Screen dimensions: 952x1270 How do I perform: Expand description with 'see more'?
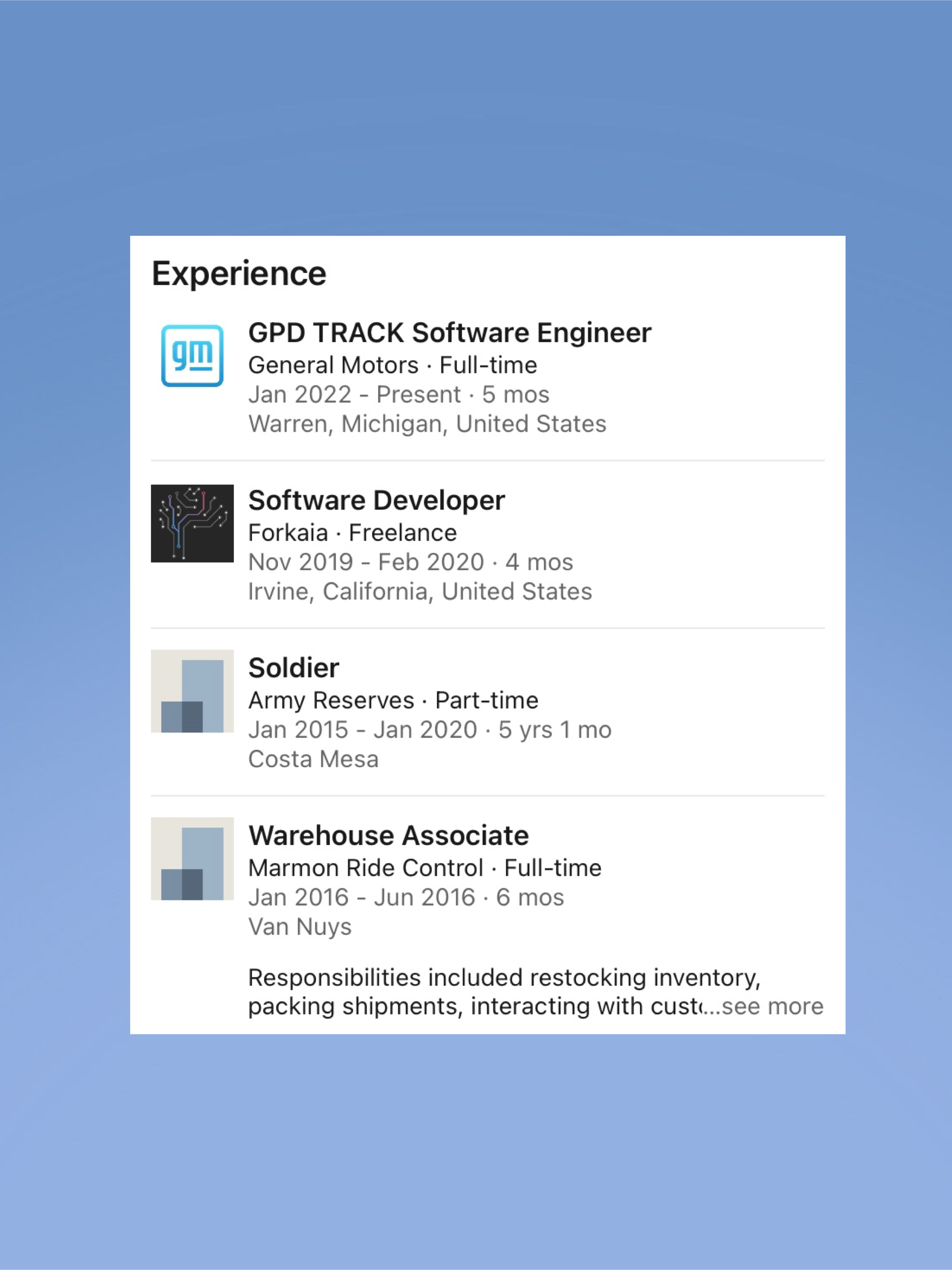(x=771, y=1006)
